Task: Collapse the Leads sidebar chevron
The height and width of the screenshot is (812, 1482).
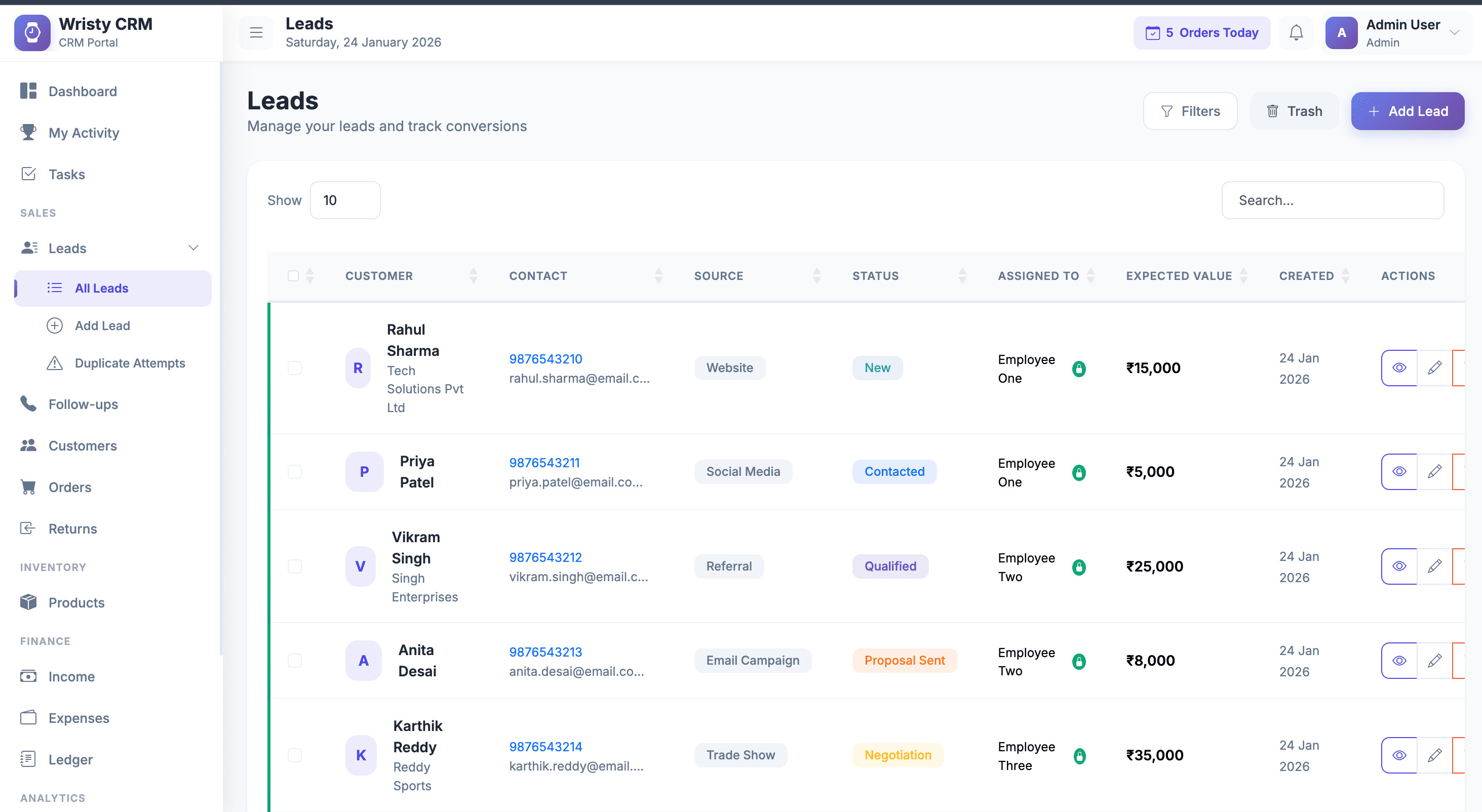Action: pos(193,248)
